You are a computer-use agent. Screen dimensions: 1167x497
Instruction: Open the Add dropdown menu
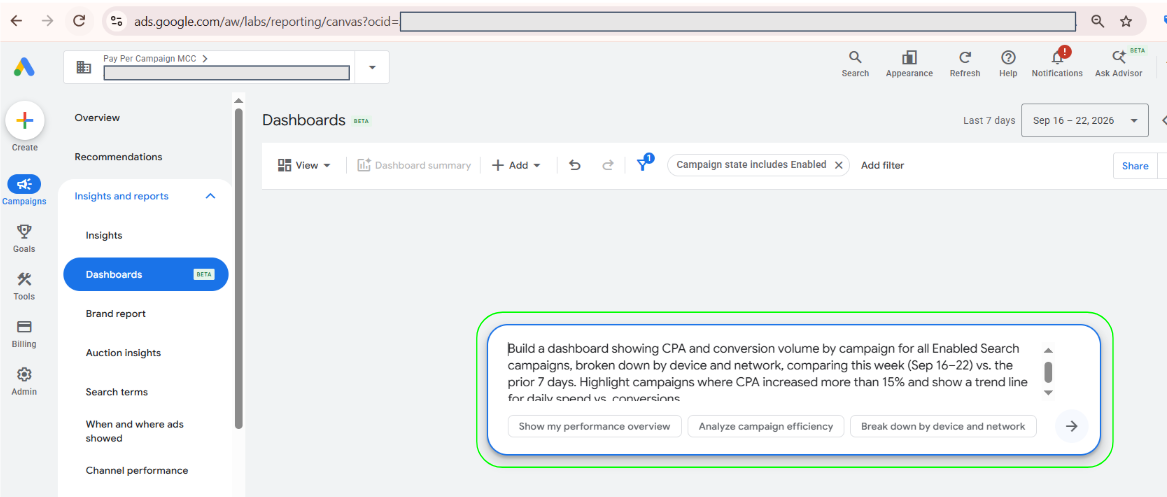coord(515,165)
